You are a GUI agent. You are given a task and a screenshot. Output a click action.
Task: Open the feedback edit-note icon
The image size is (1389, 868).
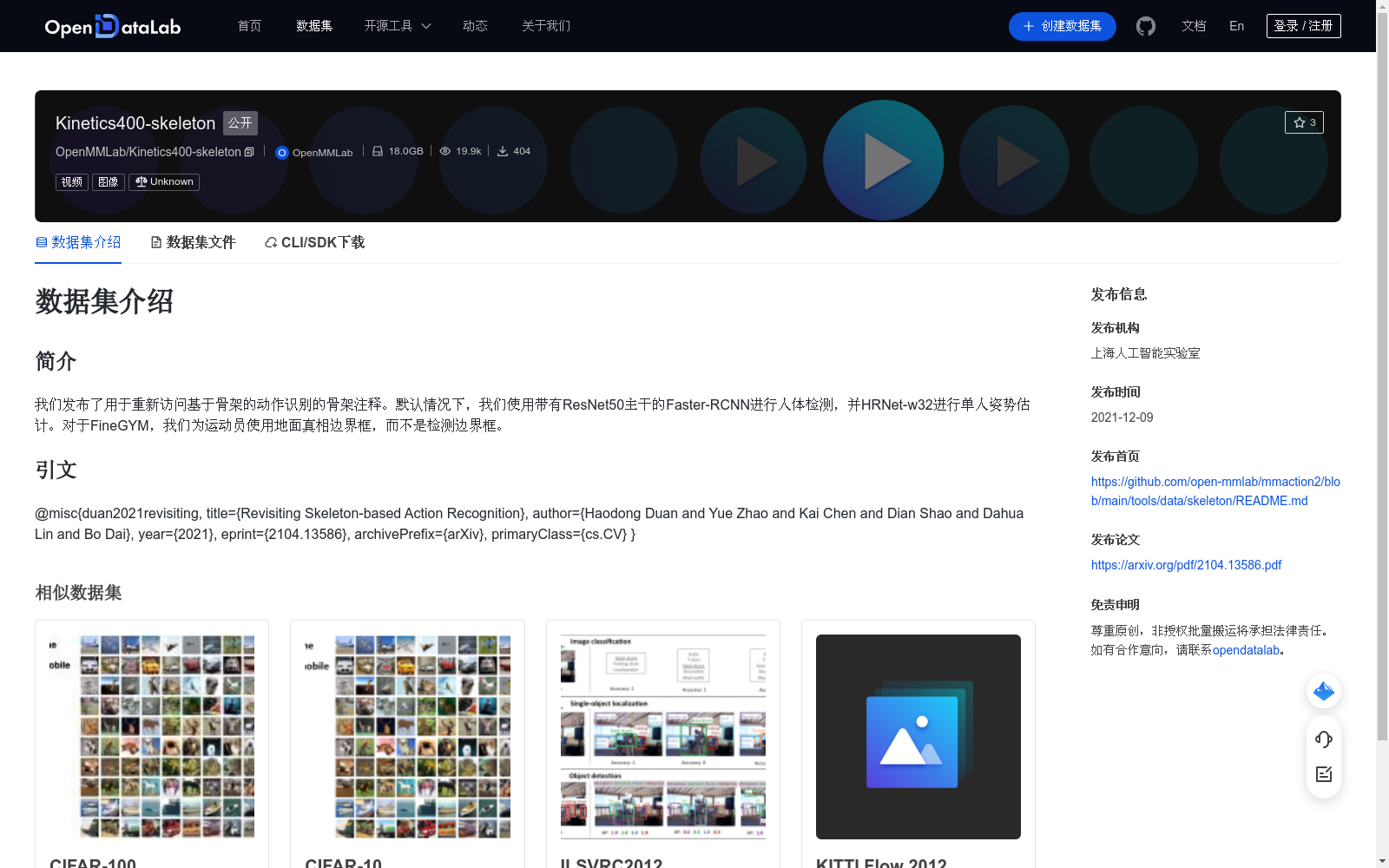(x=1324, y=774)
